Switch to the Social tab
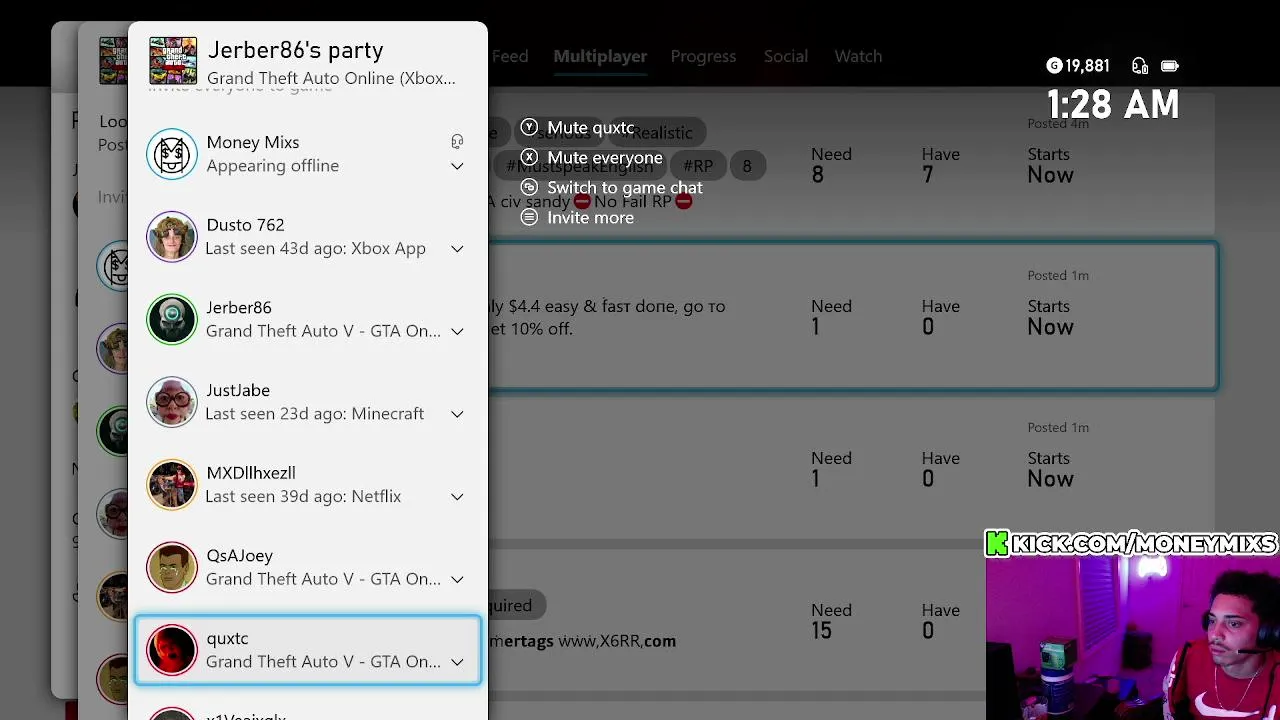 (786, 57)
